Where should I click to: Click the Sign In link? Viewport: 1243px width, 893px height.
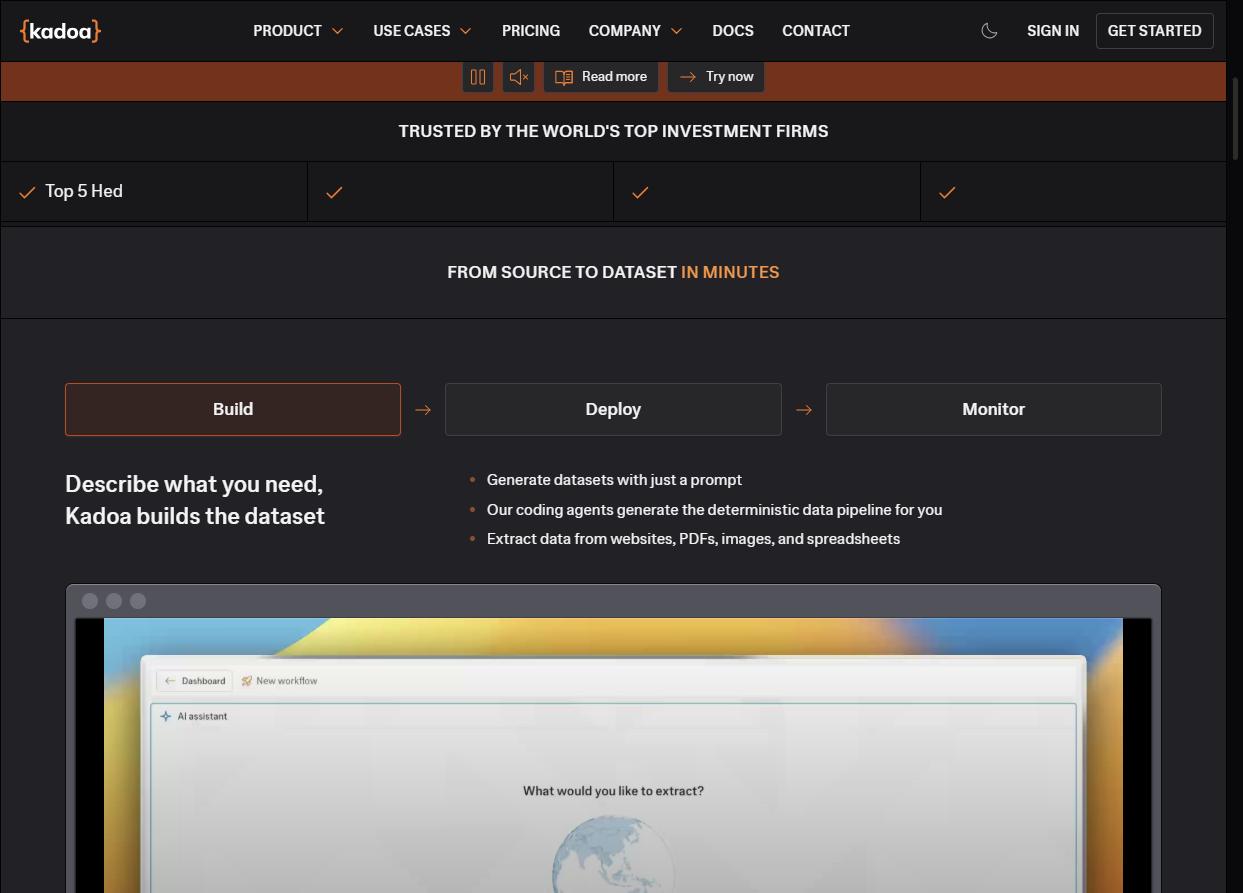(x=1053, y=31)
